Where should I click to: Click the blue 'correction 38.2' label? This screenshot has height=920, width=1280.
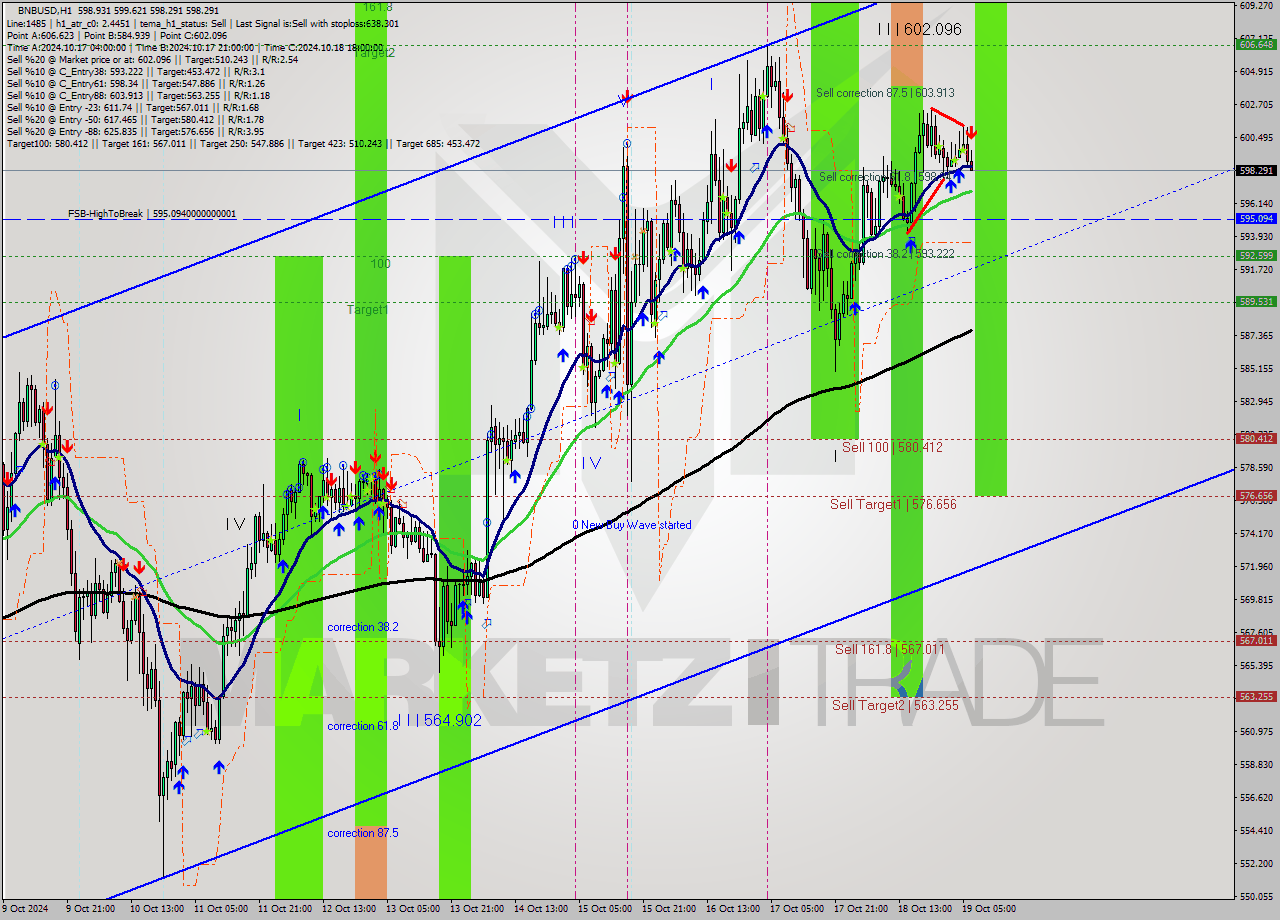tap(363, 627)
